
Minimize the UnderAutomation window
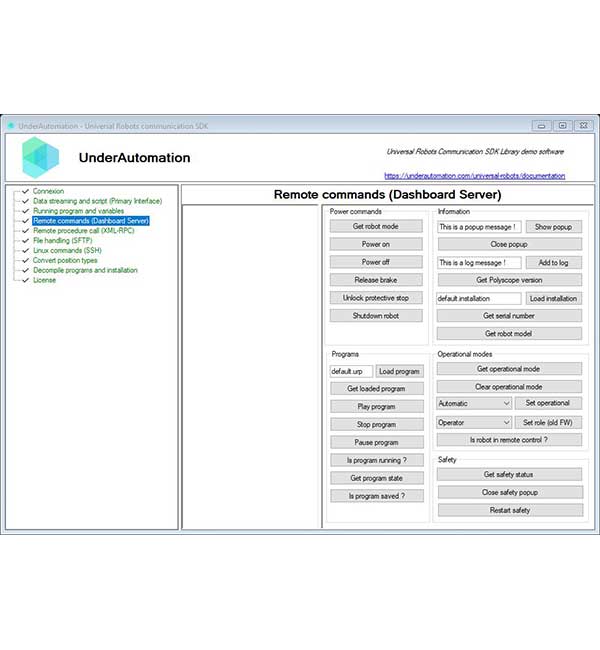(541, 126)
